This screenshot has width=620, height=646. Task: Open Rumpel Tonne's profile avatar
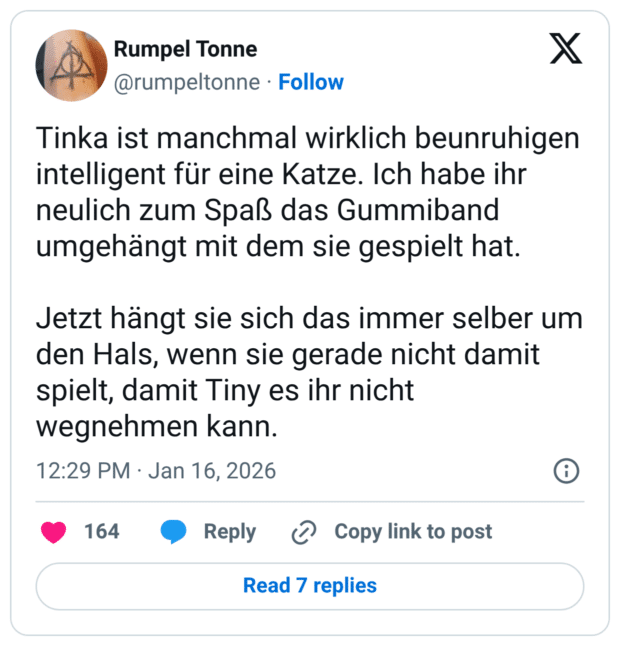click(x=71, y=65)
